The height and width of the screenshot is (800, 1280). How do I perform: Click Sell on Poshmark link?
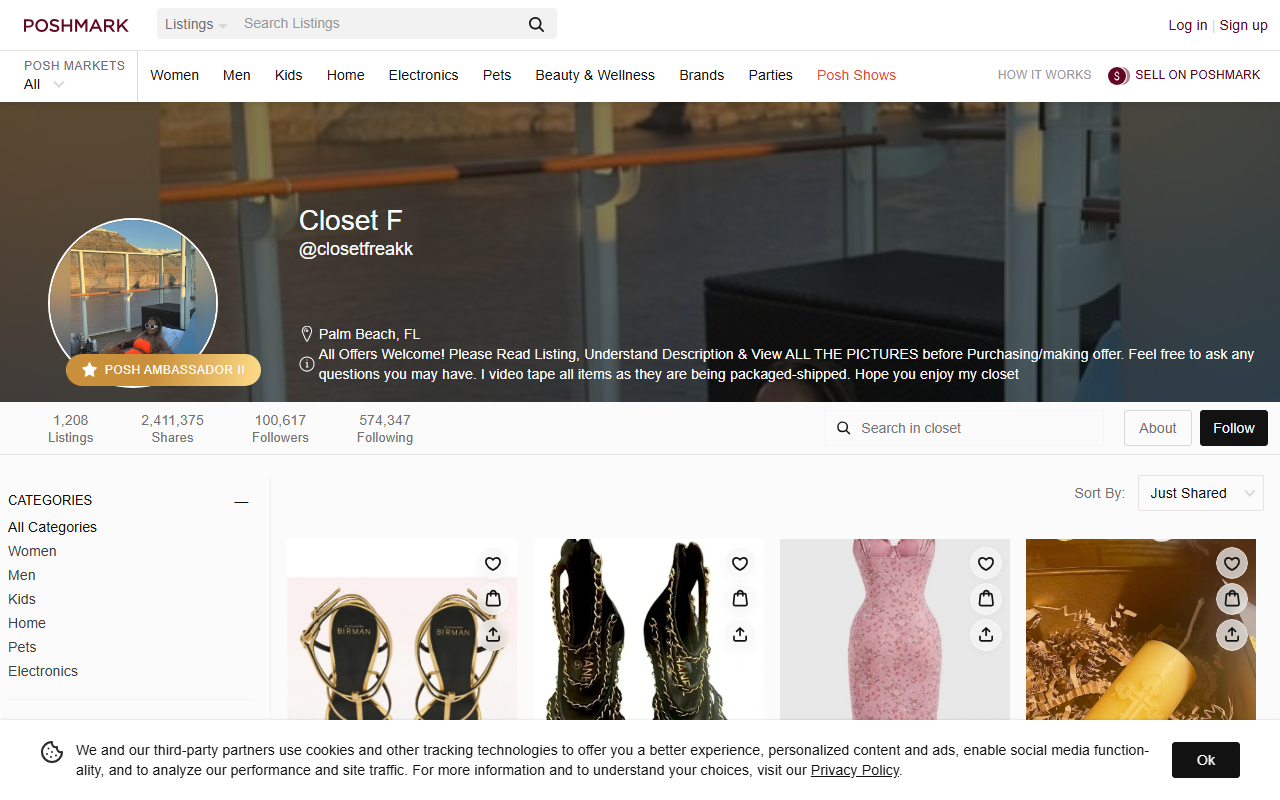[1198, 75]
